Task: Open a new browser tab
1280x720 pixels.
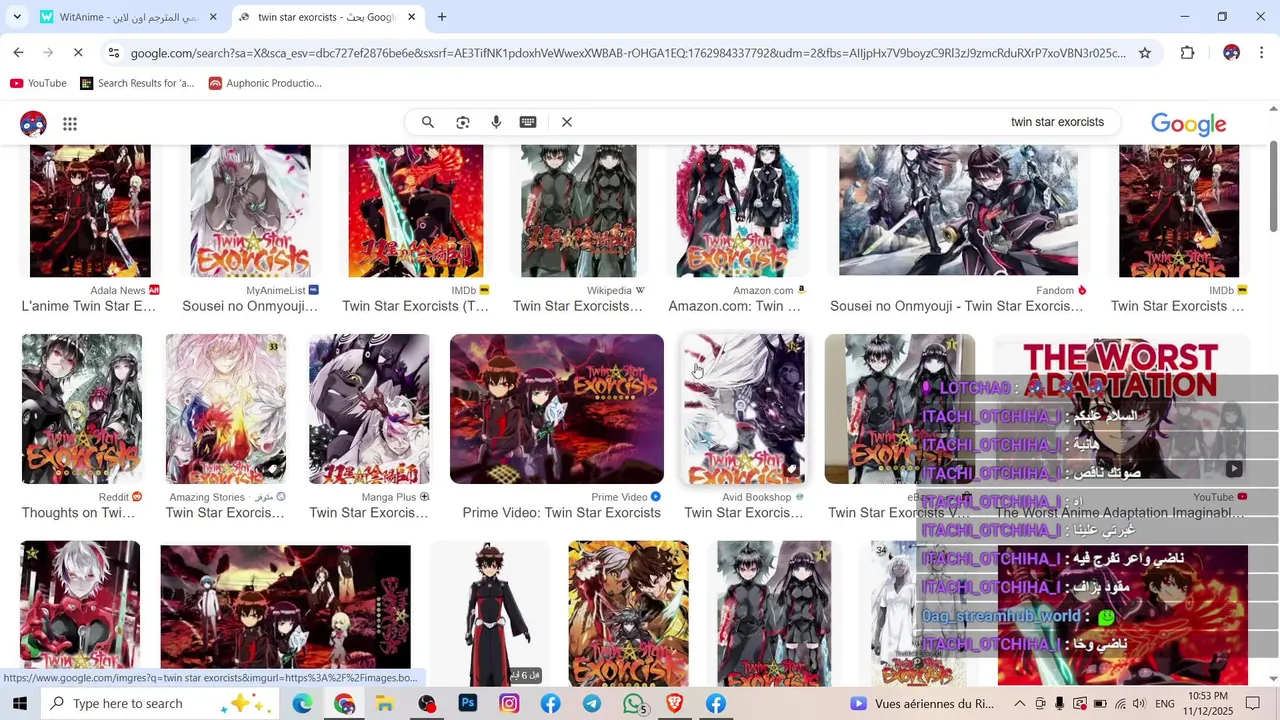Action: click(442, 17)
